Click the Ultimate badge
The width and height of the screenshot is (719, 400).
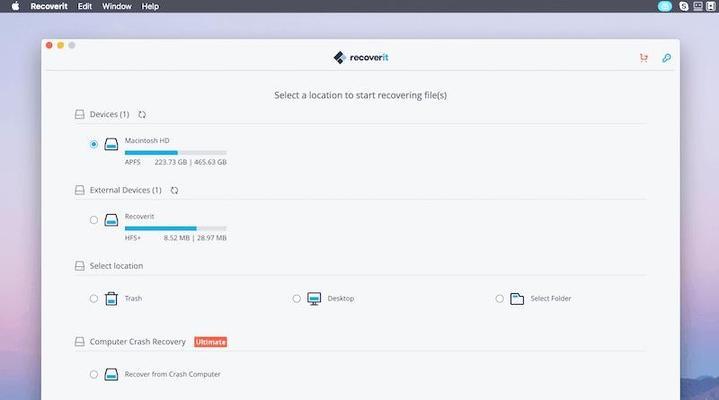click(x=210, y=342)
